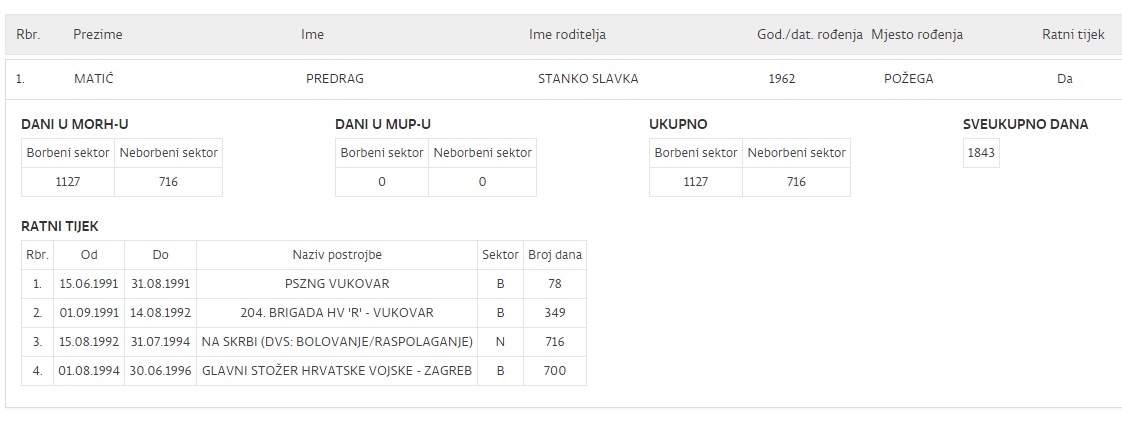Click the Ime column header
The image size is (1122, 425).
[312, 35]
